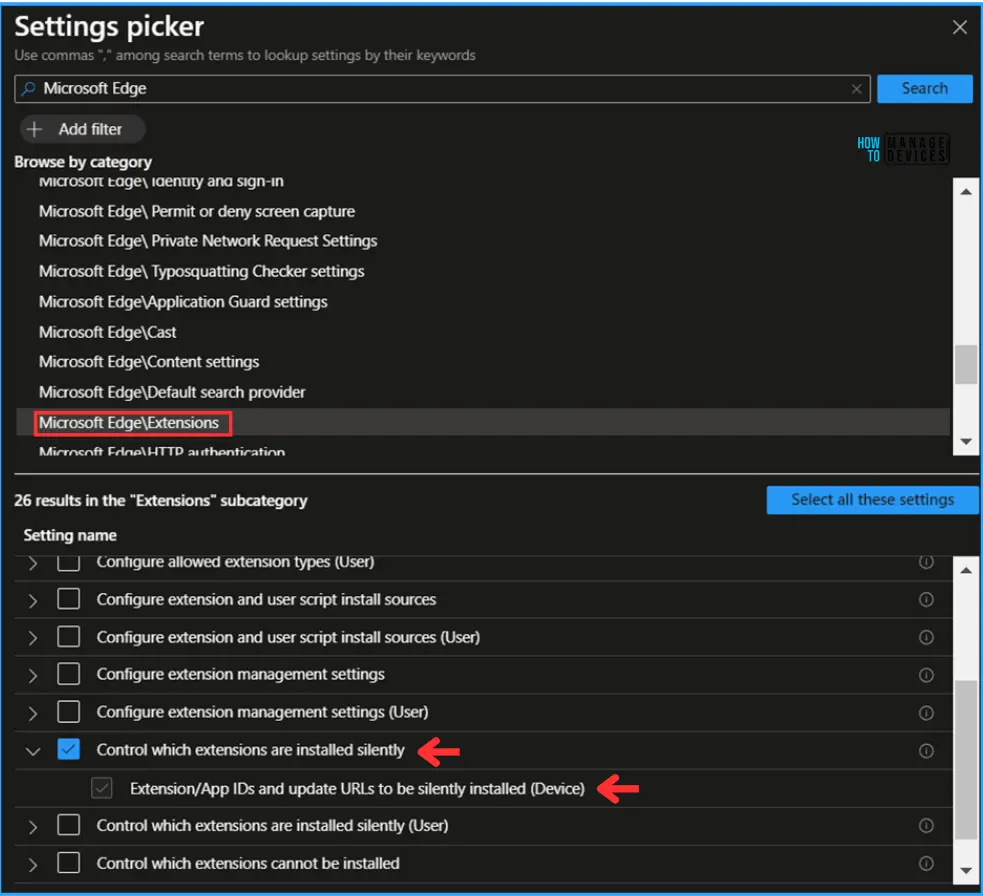Click Select all these settings button
This screenshot has height=896, width=983.
click(x=872, y=500)
